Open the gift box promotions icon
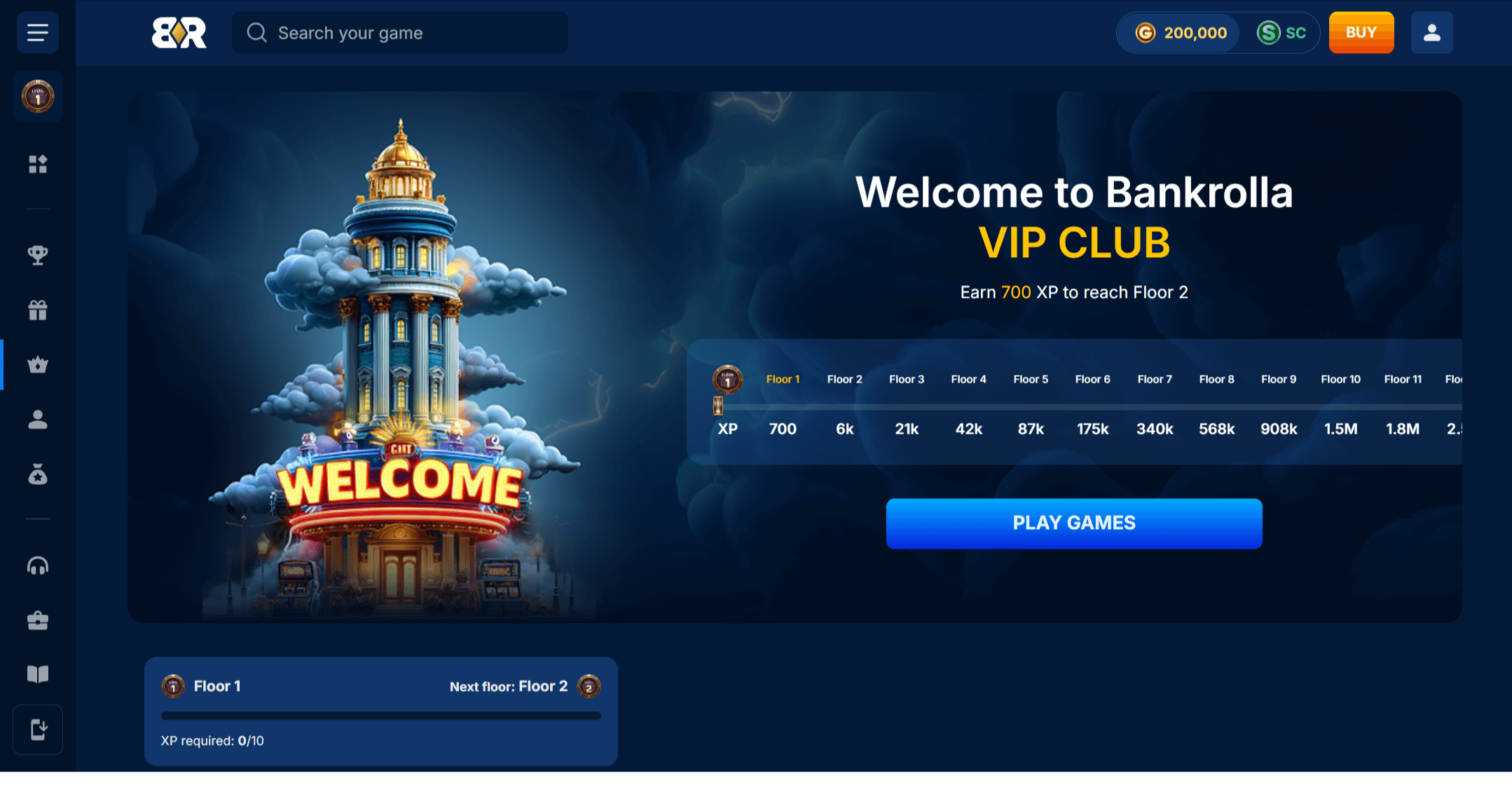Screen dimensions: 1512x803 click(x=38, y=310)
